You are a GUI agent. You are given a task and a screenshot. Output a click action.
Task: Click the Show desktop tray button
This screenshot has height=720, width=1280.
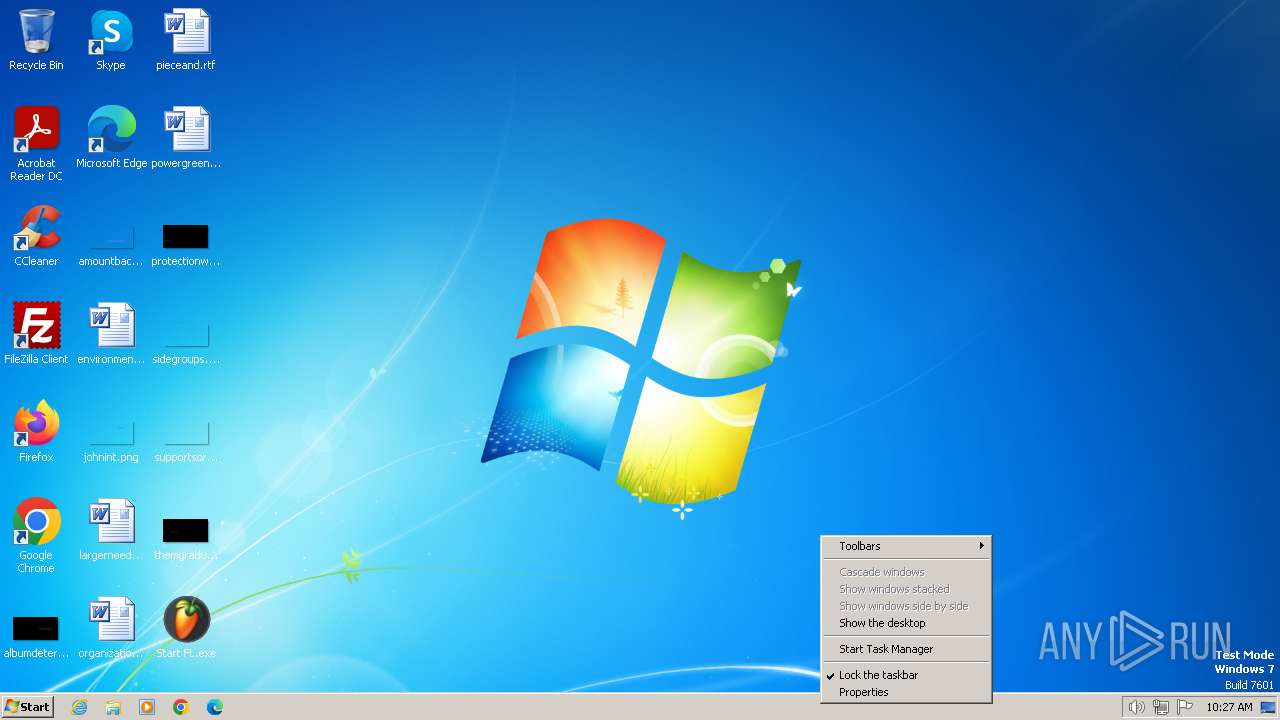pyautogui.click(x=1268, y=707)
